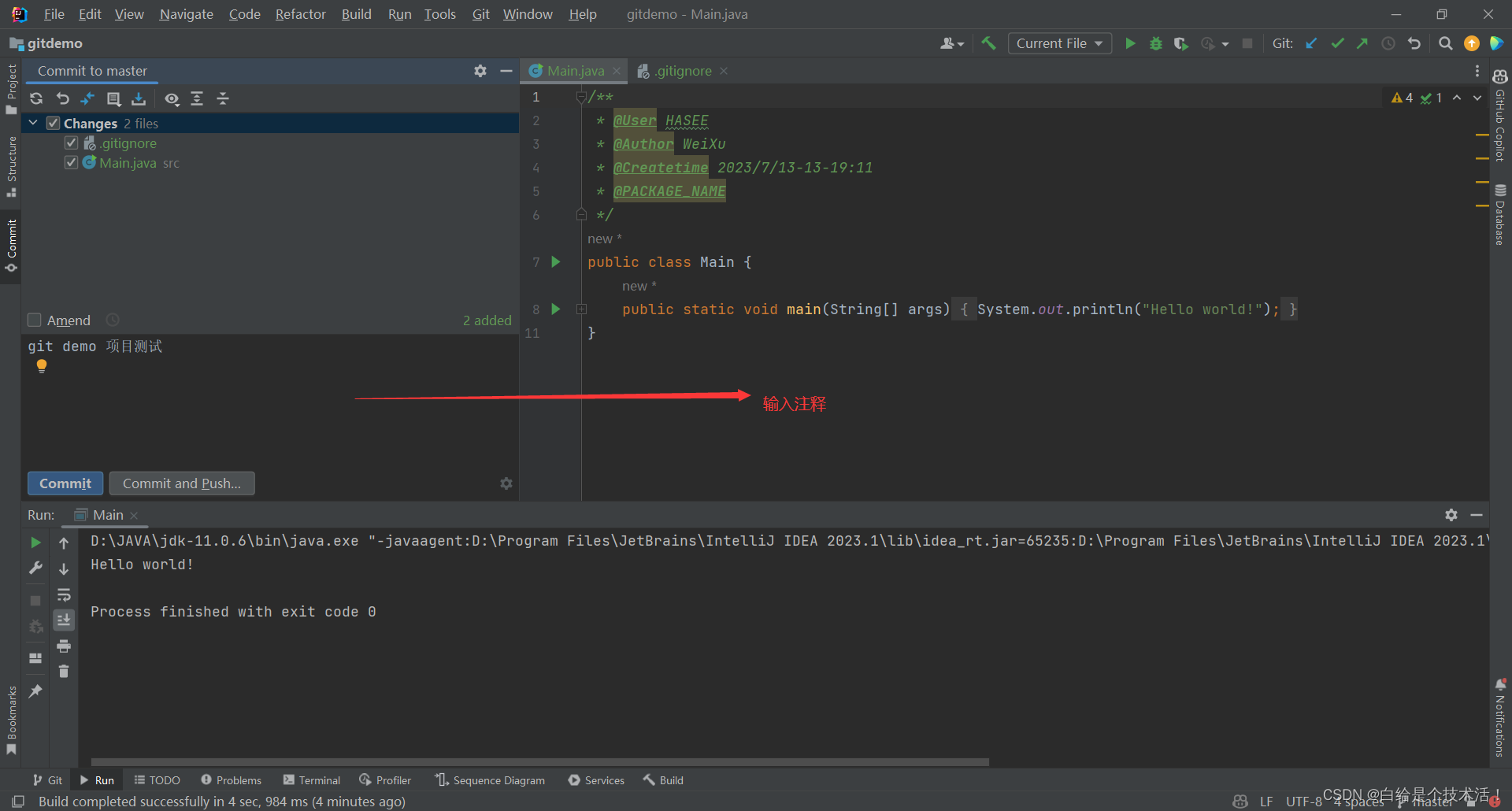Open Git Show History clock icon
Viewport: 1512px width, 811px height.
(1388, 43)
